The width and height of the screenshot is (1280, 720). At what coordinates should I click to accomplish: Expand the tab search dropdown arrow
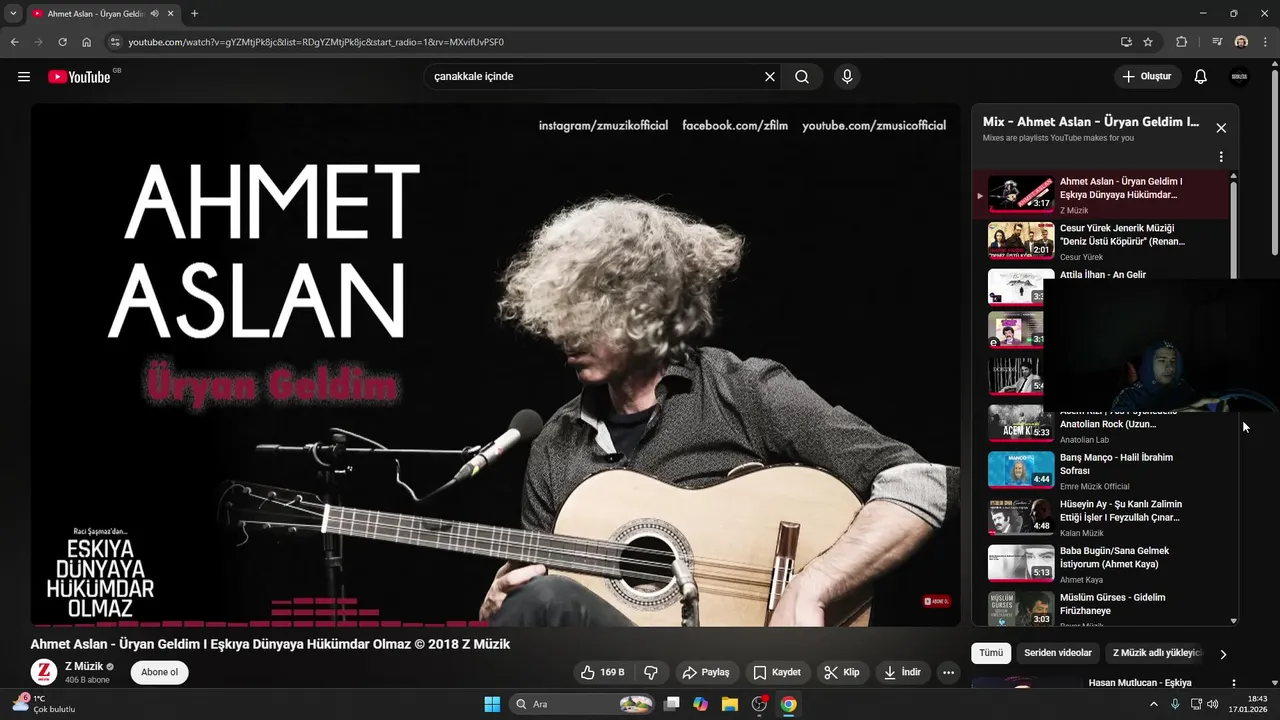click(x=13, y=14)
